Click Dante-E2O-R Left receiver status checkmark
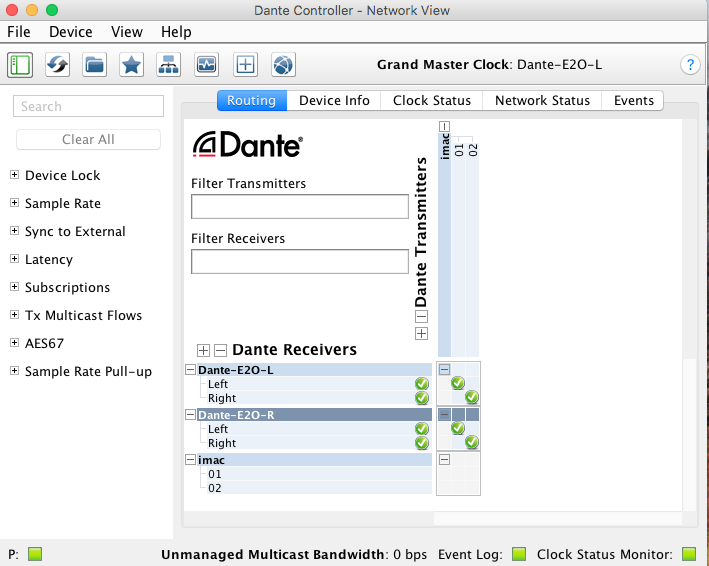This screenshot has height=566, width=709. [x=422, y=429]
